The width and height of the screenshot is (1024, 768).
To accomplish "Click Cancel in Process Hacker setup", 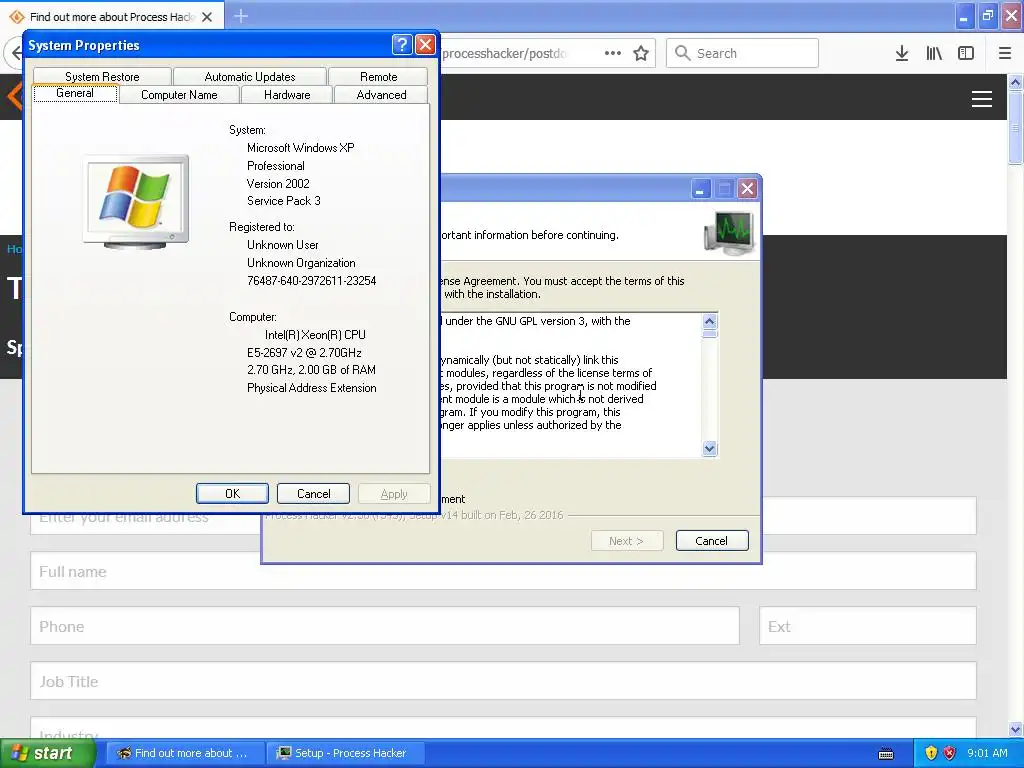I will click(712, 541).
